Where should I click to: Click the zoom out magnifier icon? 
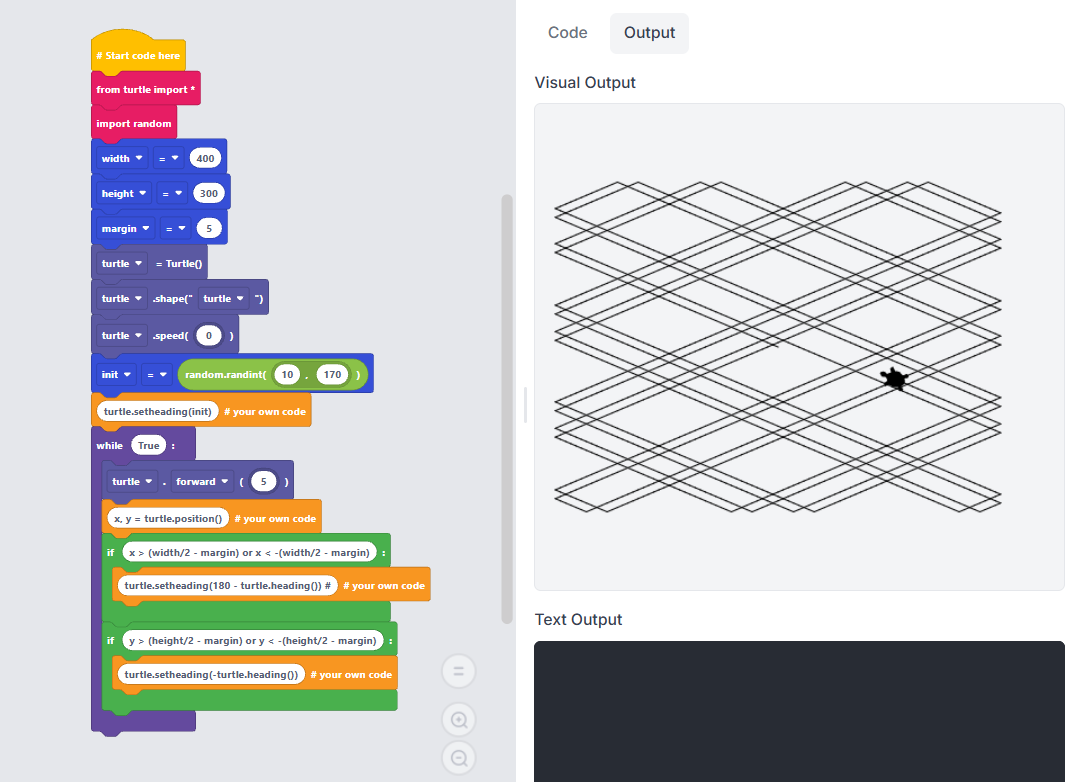tap(459, 758)
